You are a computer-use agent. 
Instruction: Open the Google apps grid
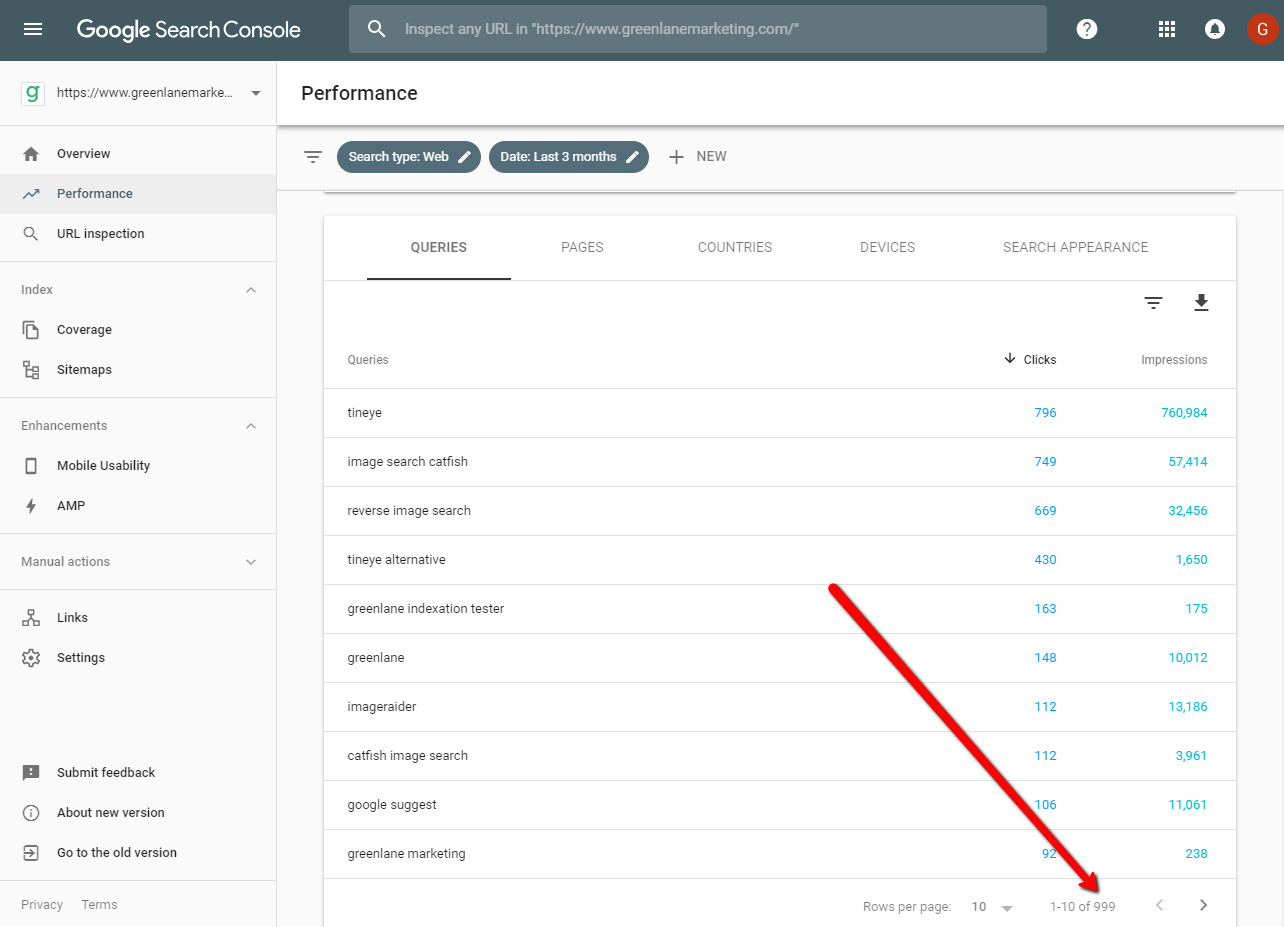tap(1166, 29)
